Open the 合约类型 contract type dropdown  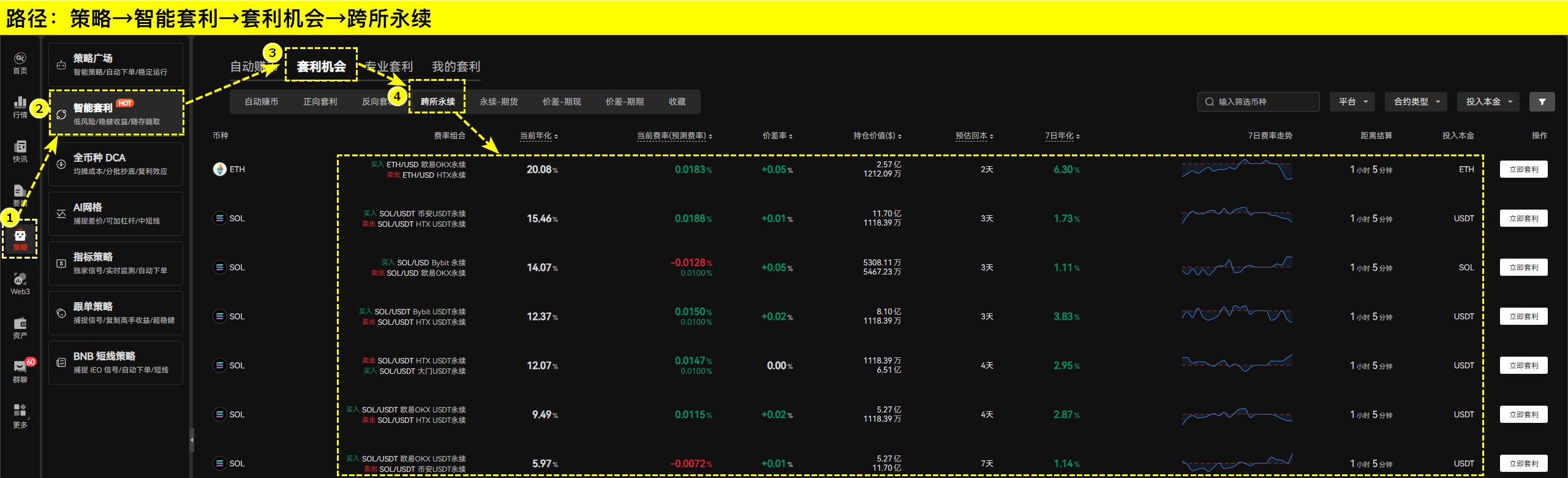pyautogui.click(x=1416, y=102)
